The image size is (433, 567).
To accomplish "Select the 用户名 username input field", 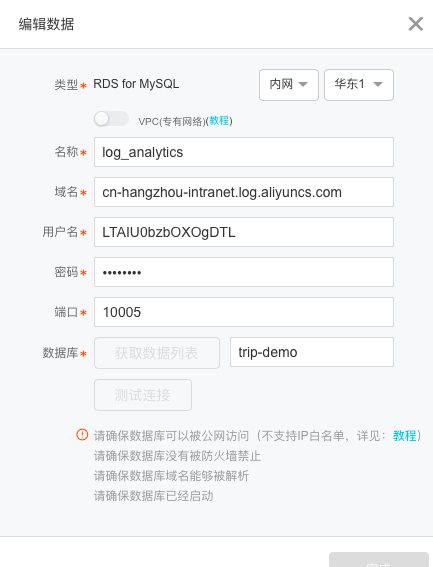I will [244, 232].
